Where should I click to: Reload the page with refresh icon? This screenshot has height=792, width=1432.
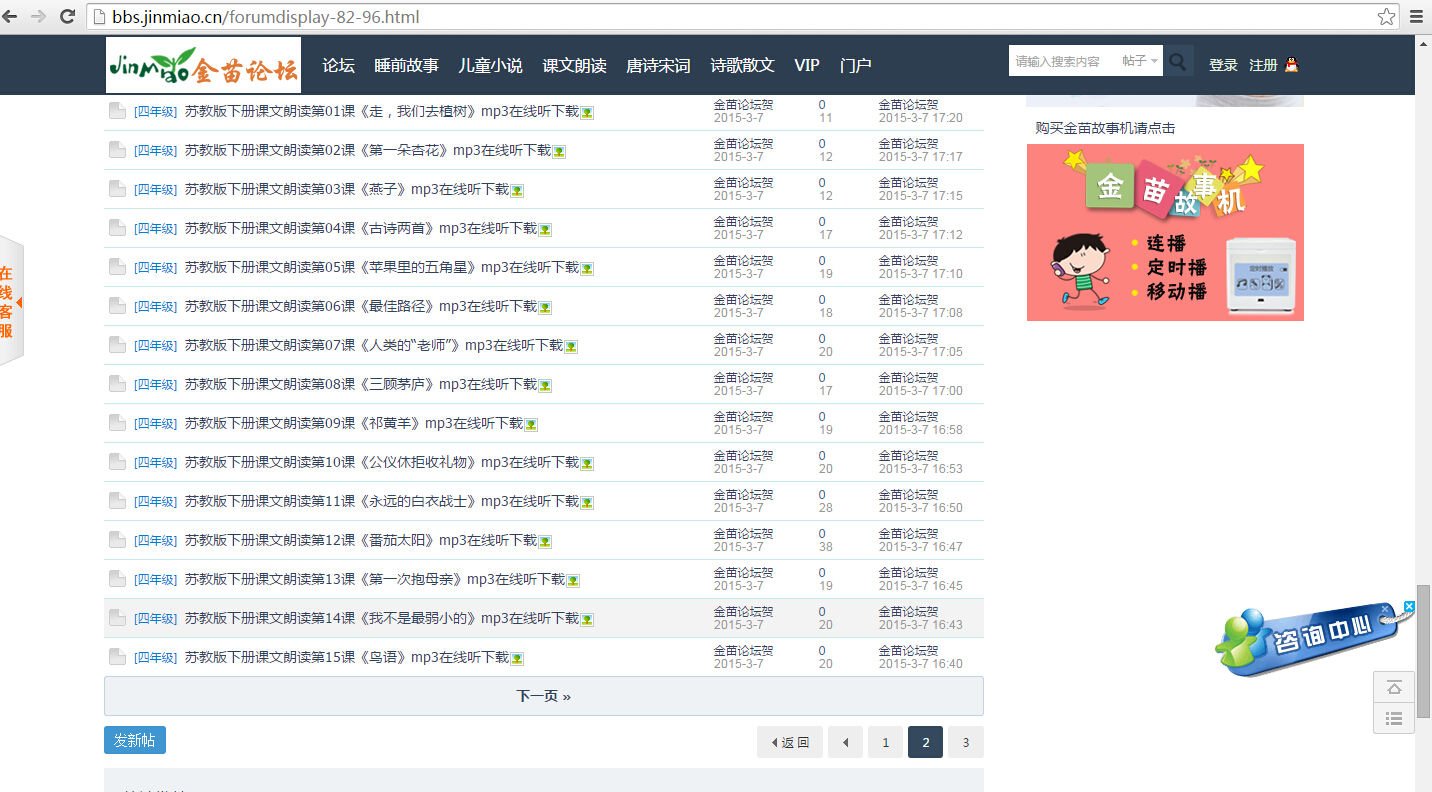click(x=68, y=17)
